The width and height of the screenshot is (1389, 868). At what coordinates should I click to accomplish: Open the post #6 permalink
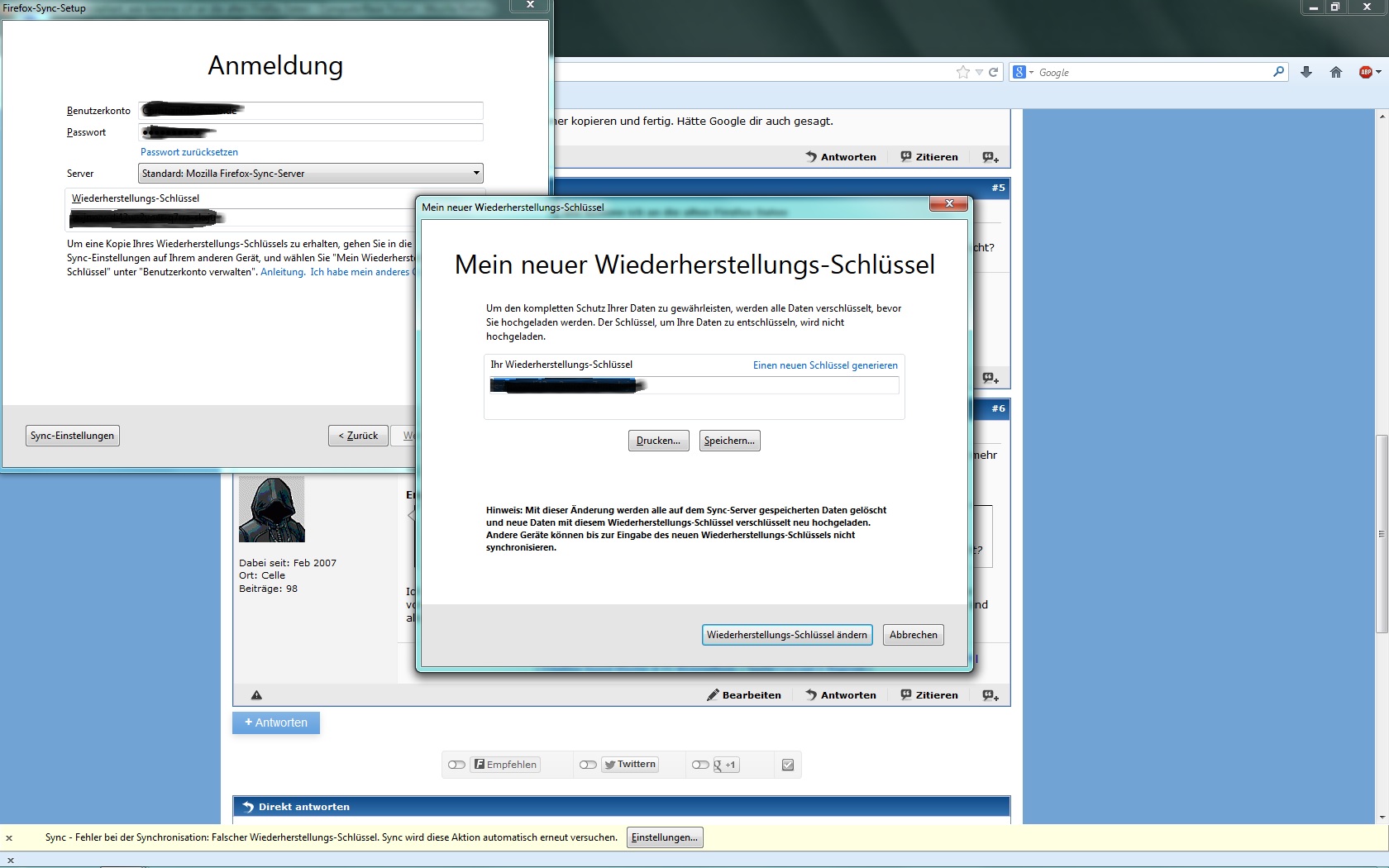tap(999, 408)
